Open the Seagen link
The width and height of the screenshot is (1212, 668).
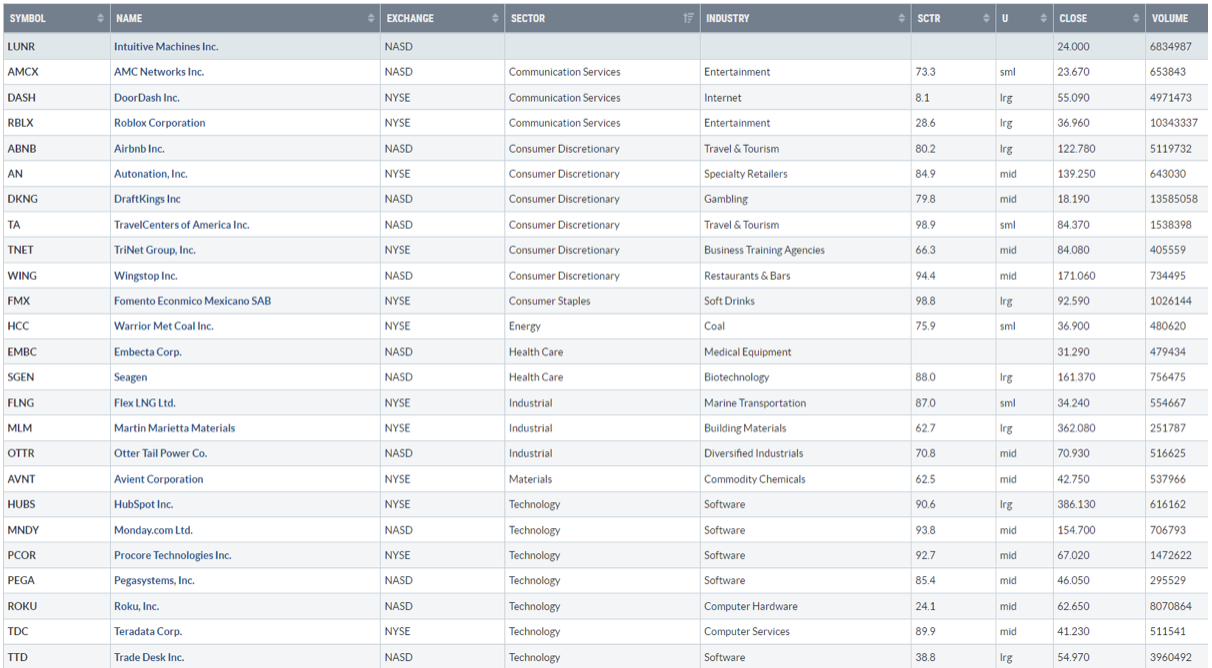(x=130, y=377)
